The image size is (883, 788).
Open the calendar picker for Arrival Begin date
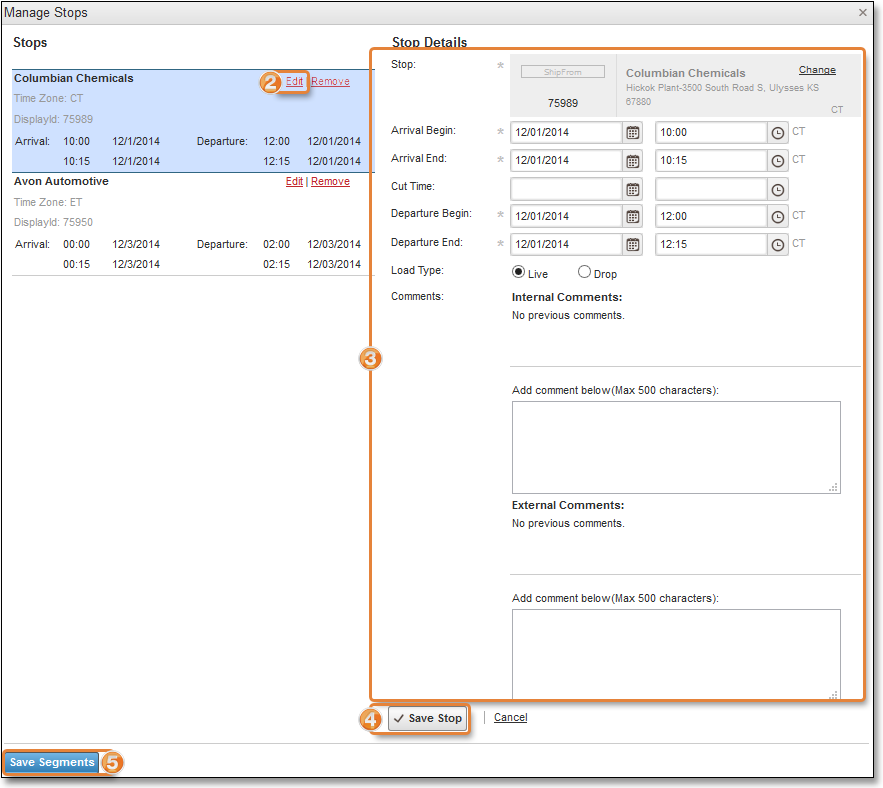633,132
